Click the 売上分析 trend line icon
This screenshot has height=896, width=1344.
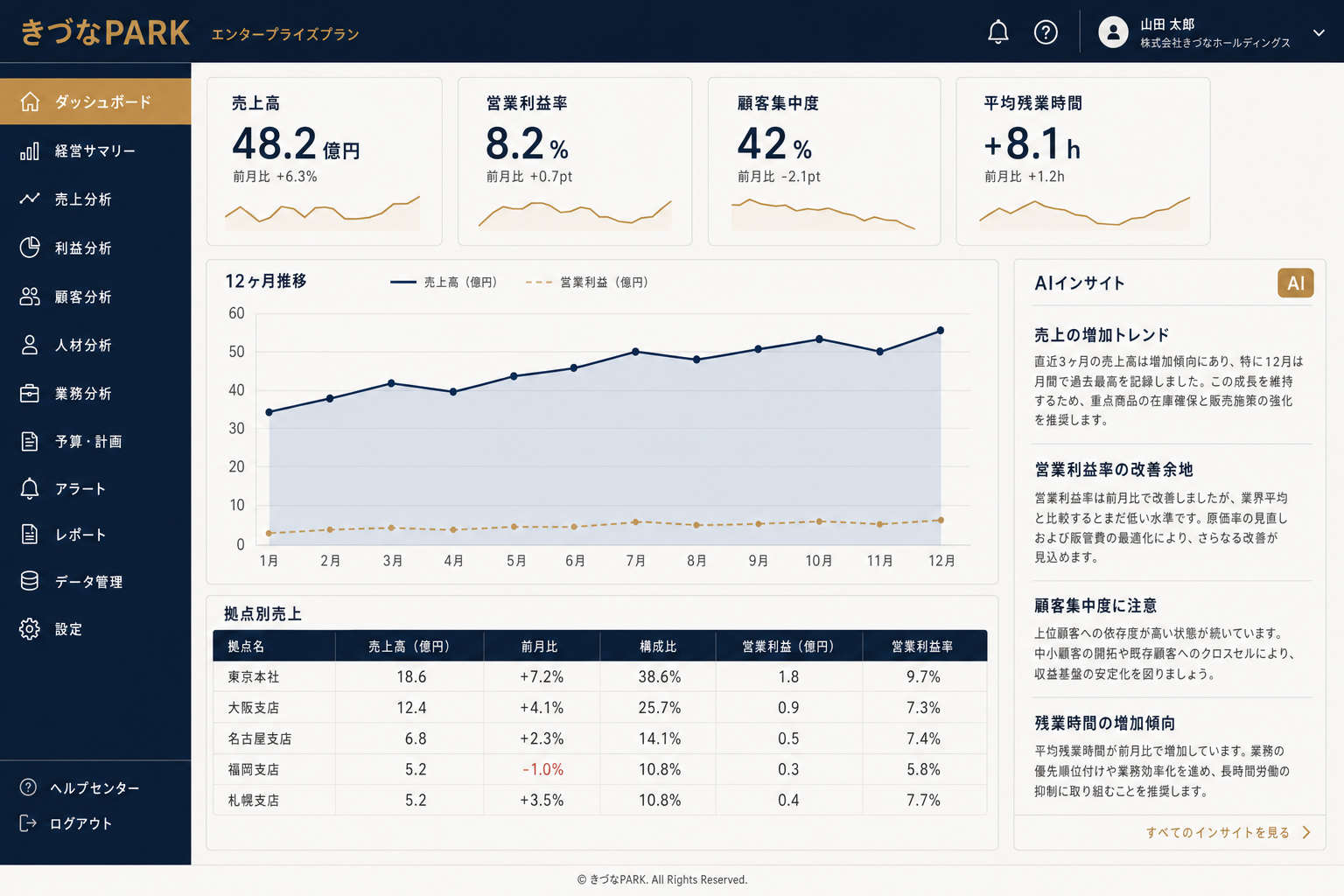pyautogui.click(x=30, y=199)
